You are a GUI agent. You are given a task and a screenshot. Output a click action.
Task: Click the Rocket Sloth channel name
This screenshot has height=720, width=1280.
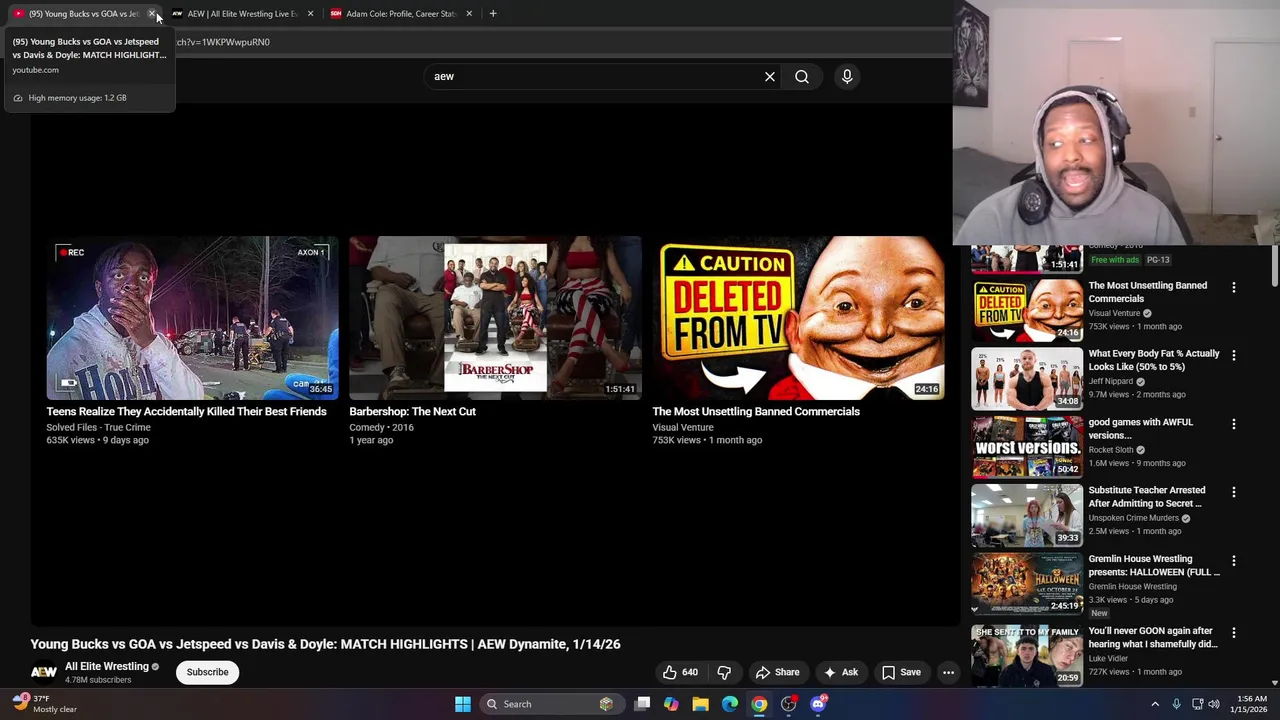click(1111, 450)
